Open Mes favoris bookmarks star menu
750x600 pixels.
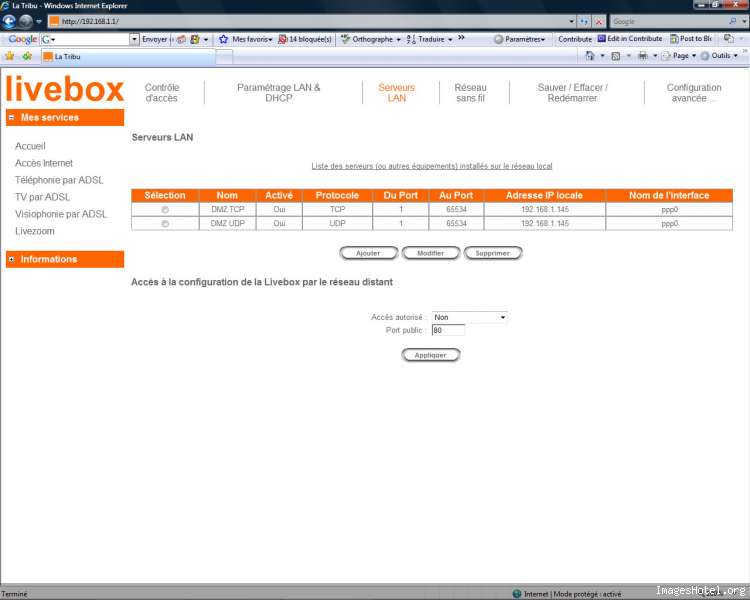(x=245, y=39)
